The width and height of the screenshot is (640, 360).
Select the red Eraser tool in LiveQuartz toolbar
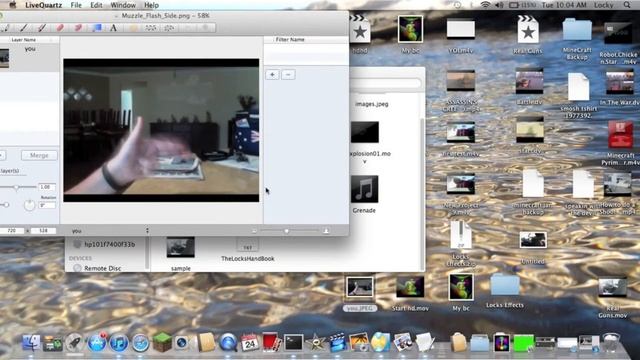tap(60, 28)
